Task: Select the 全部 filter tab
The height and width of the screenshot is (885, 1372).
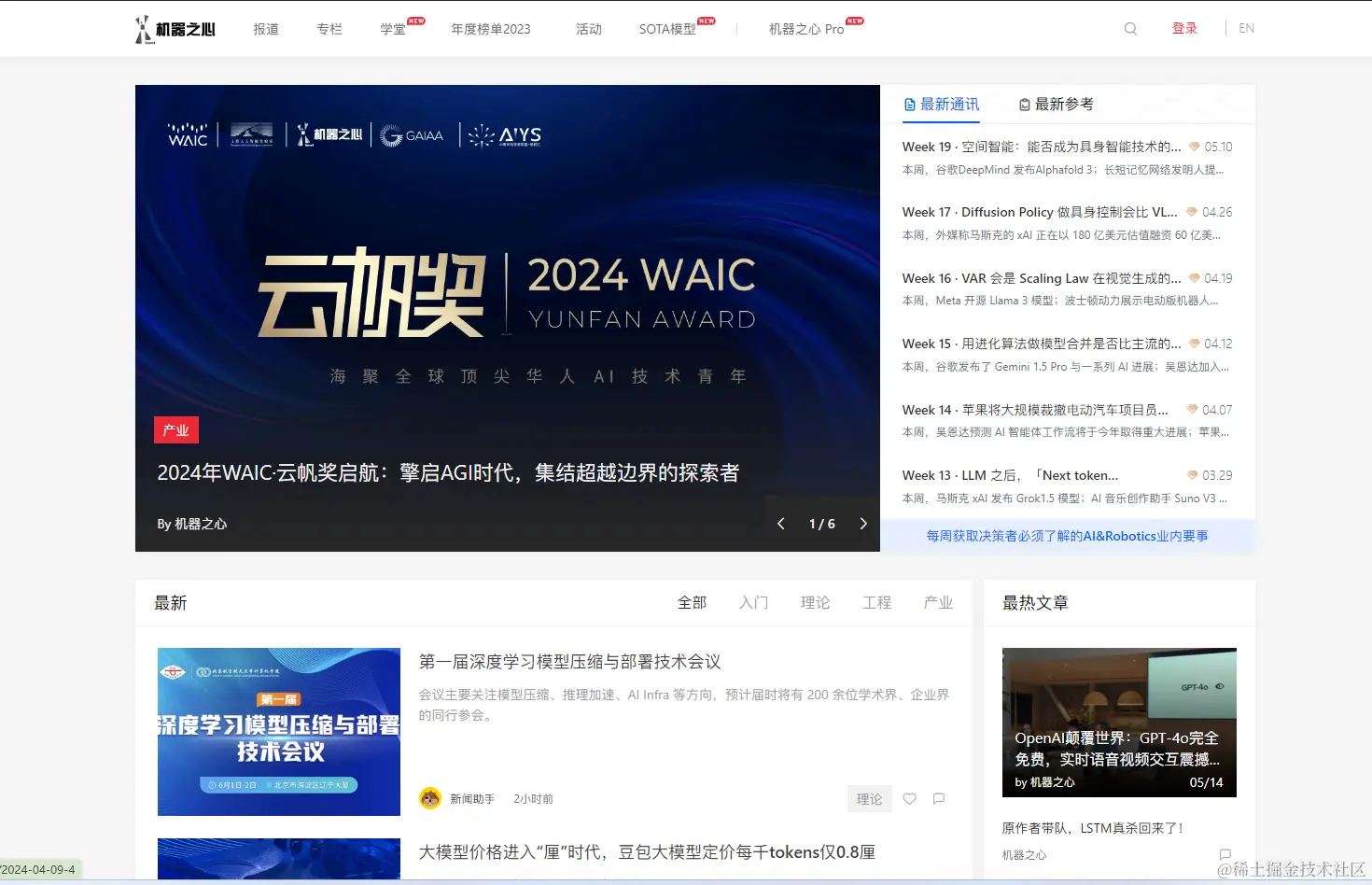Action: (x=692, y=603)
